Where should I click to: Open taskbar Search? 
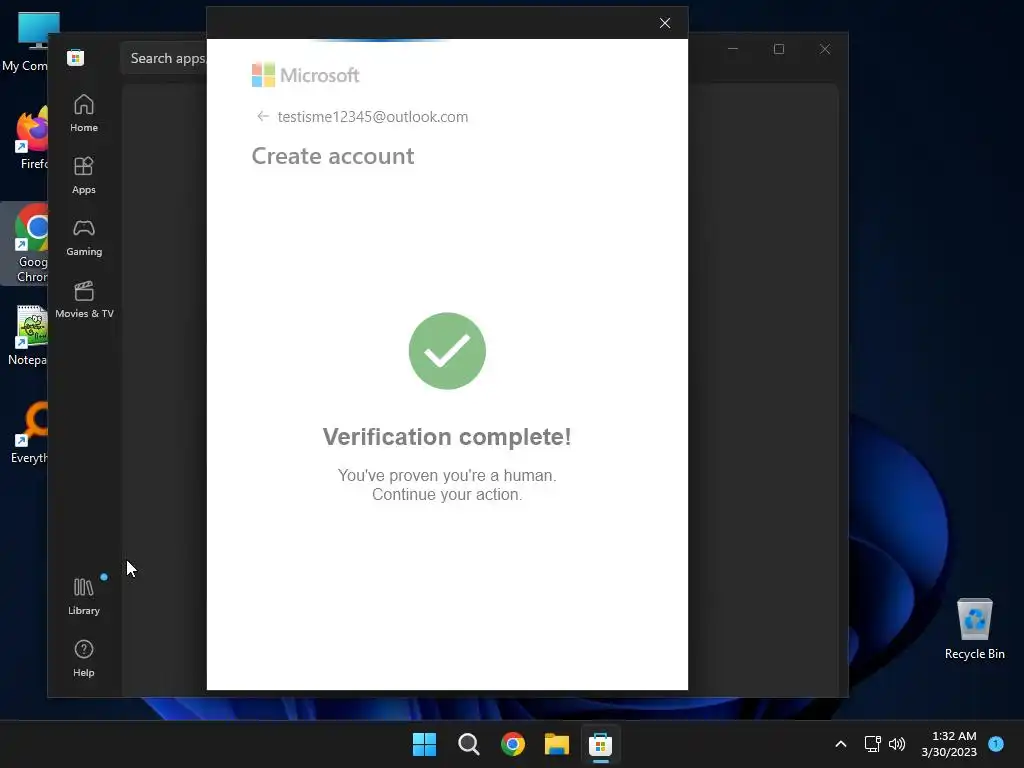pos(469,744)
